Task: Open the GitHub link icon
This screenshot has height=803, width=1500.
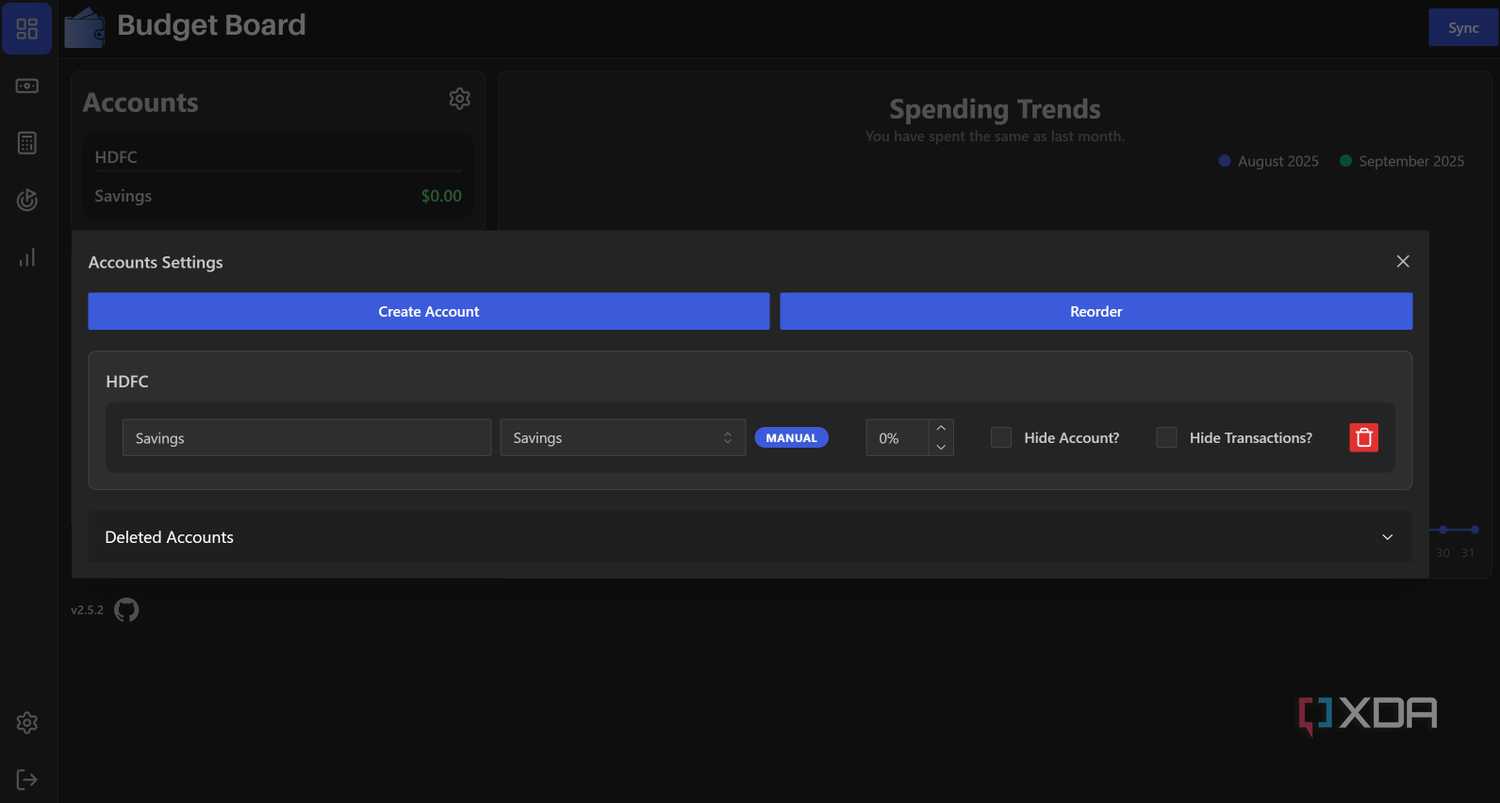Action: tap(126, 609)
